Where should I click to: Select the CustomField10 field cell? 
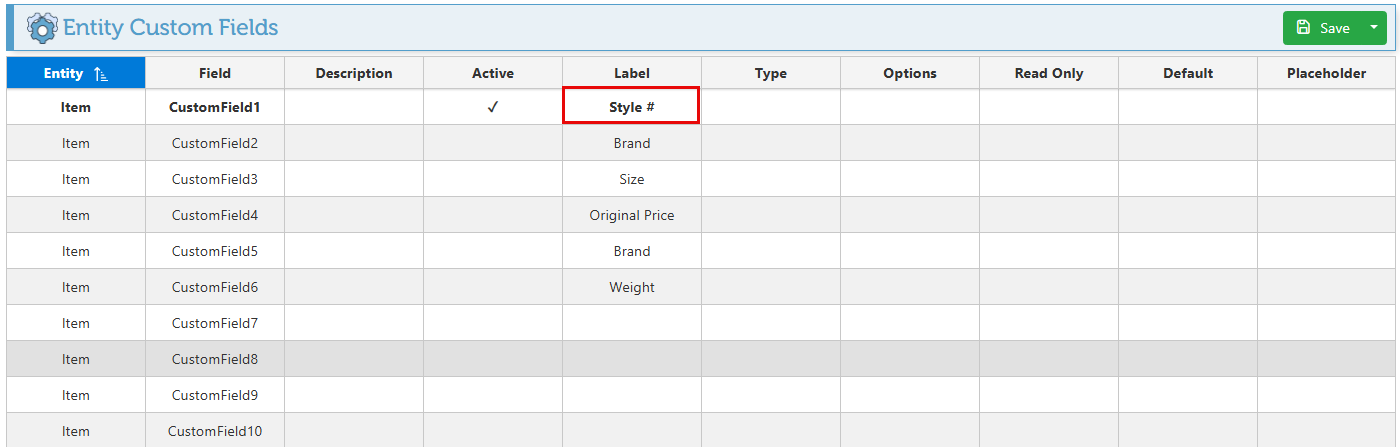click(215, 431)
